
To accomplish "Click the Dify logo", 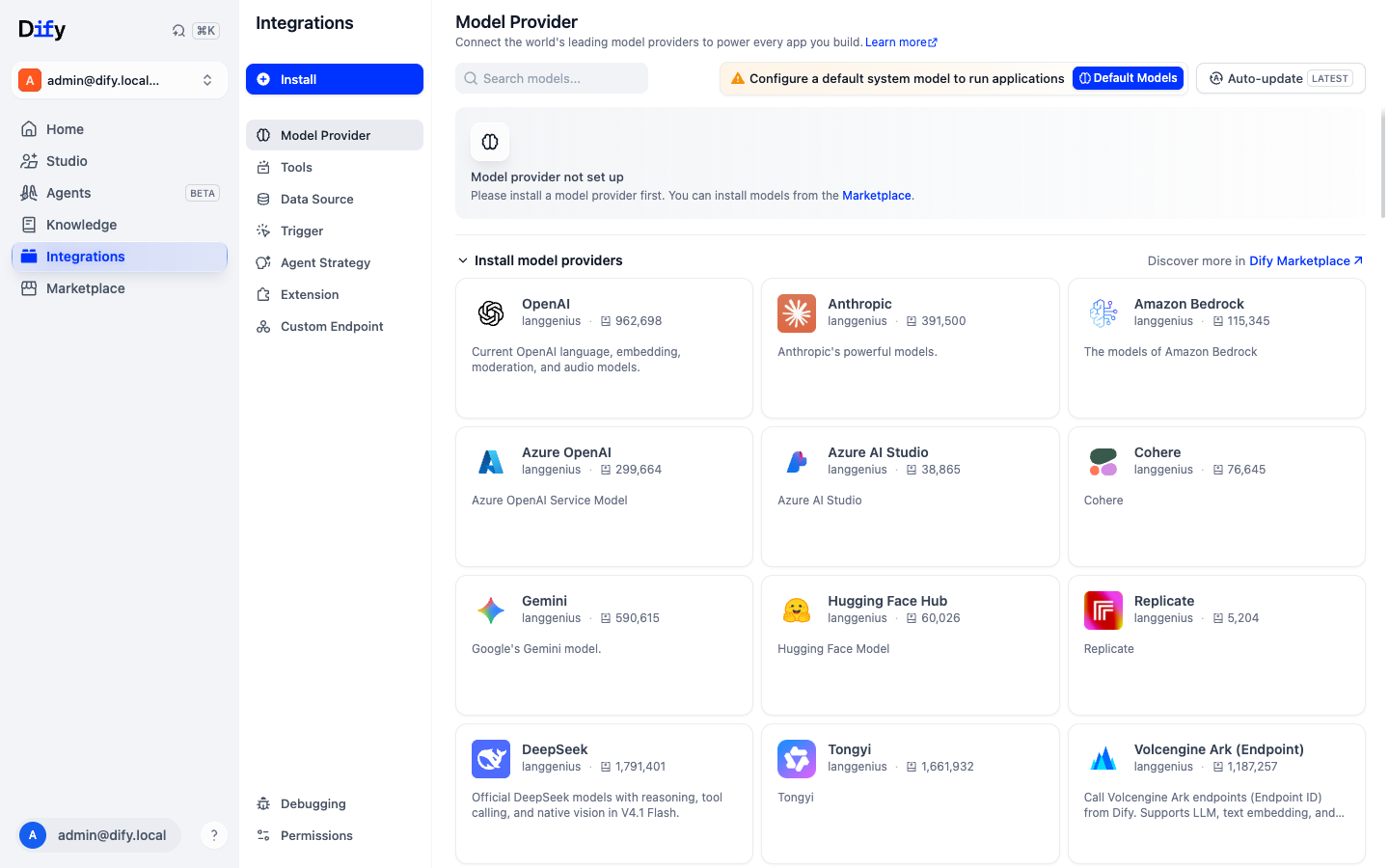I will (x=42, y=30).
